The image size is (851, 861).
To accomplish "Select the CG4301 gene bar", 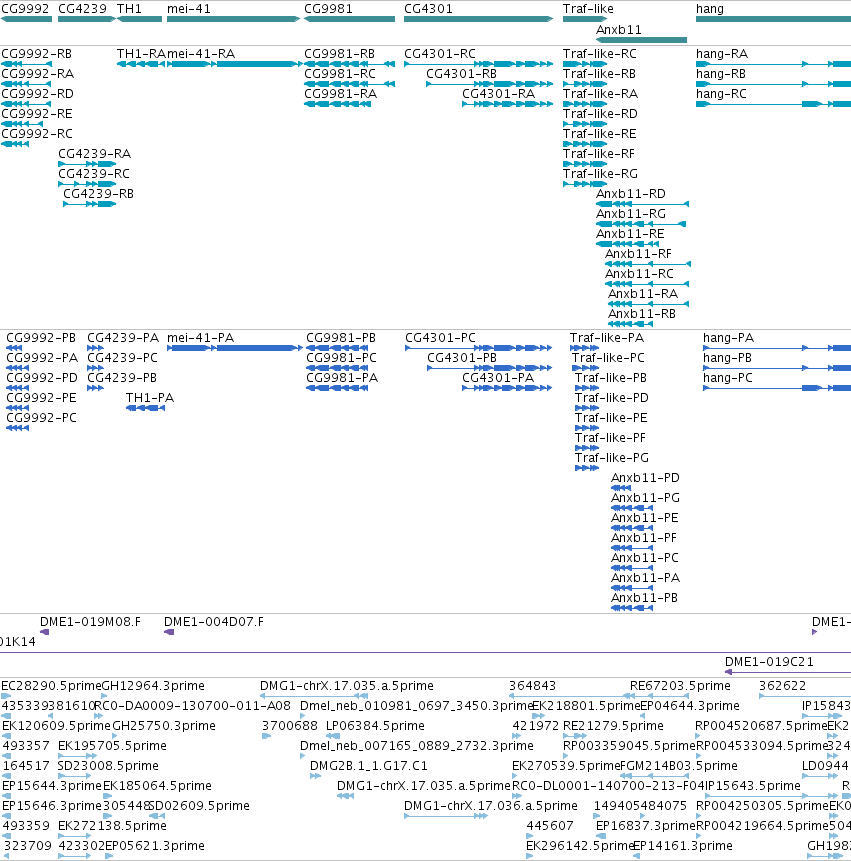I will [478, 19].
